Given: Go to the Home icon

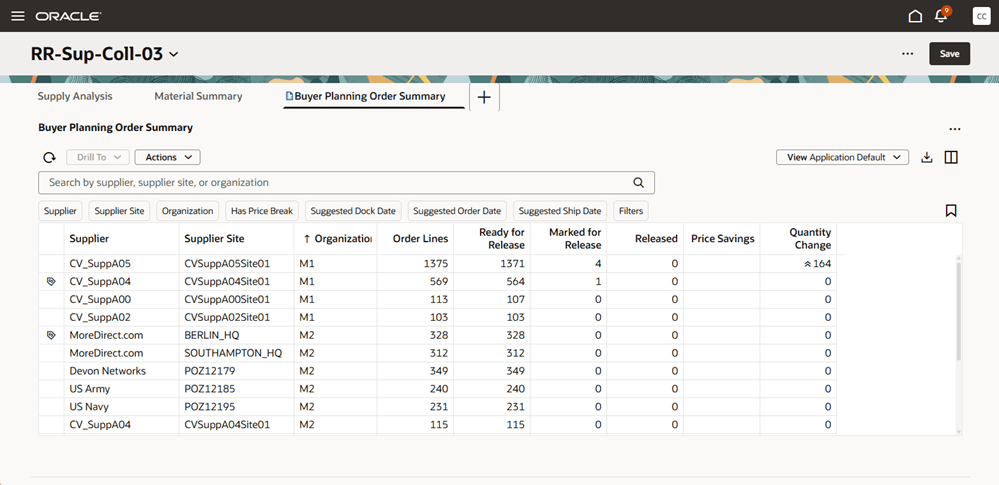Looking at the screenshot, I should pos(915,16).
